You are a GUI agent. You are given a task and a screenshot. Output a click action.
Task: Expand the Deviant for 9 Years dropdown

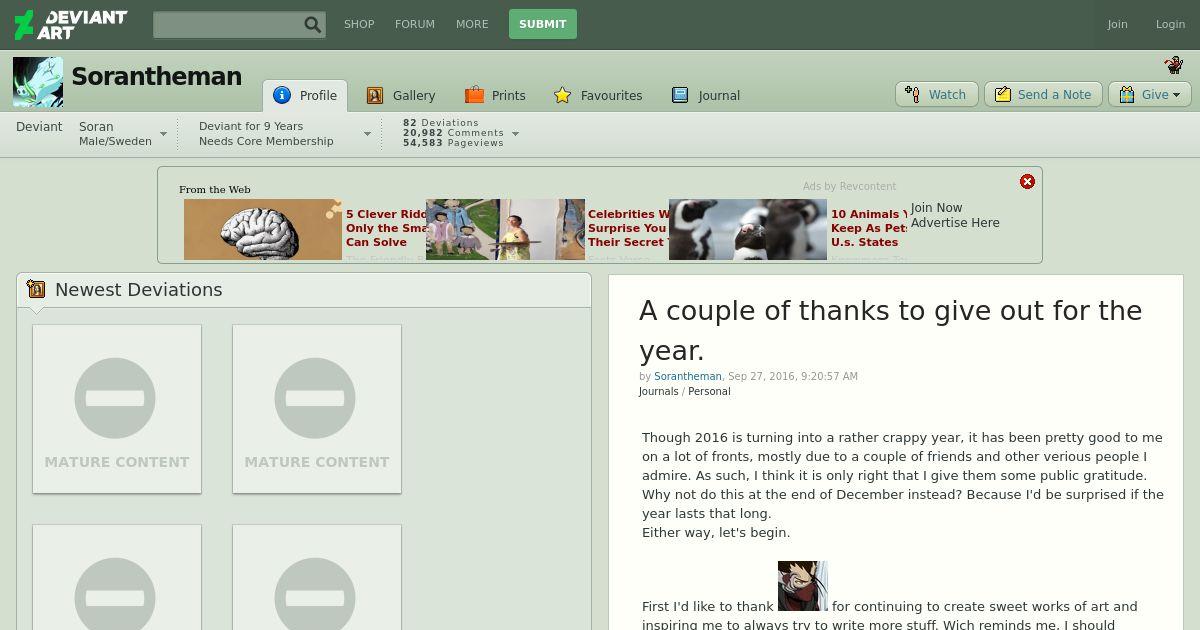click(x=367, y=134)
